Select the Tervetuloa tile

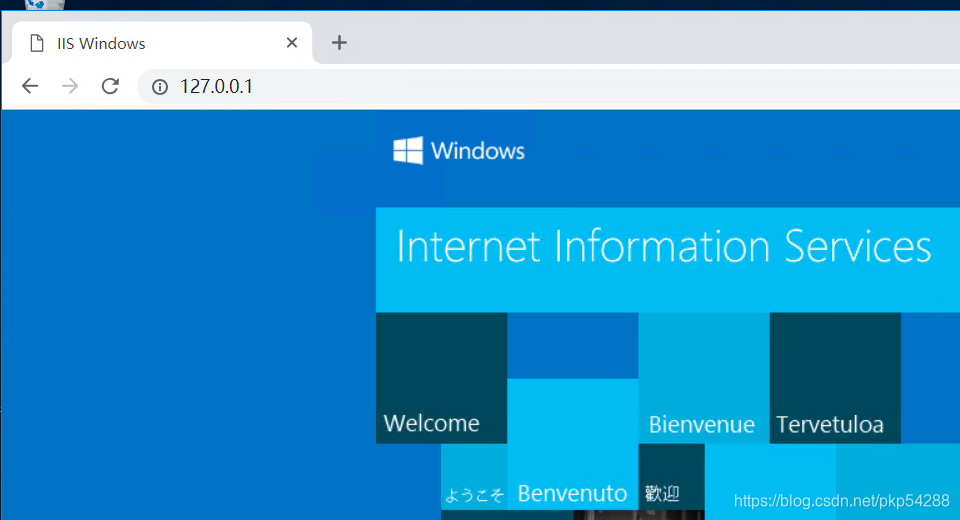[835, 378]
